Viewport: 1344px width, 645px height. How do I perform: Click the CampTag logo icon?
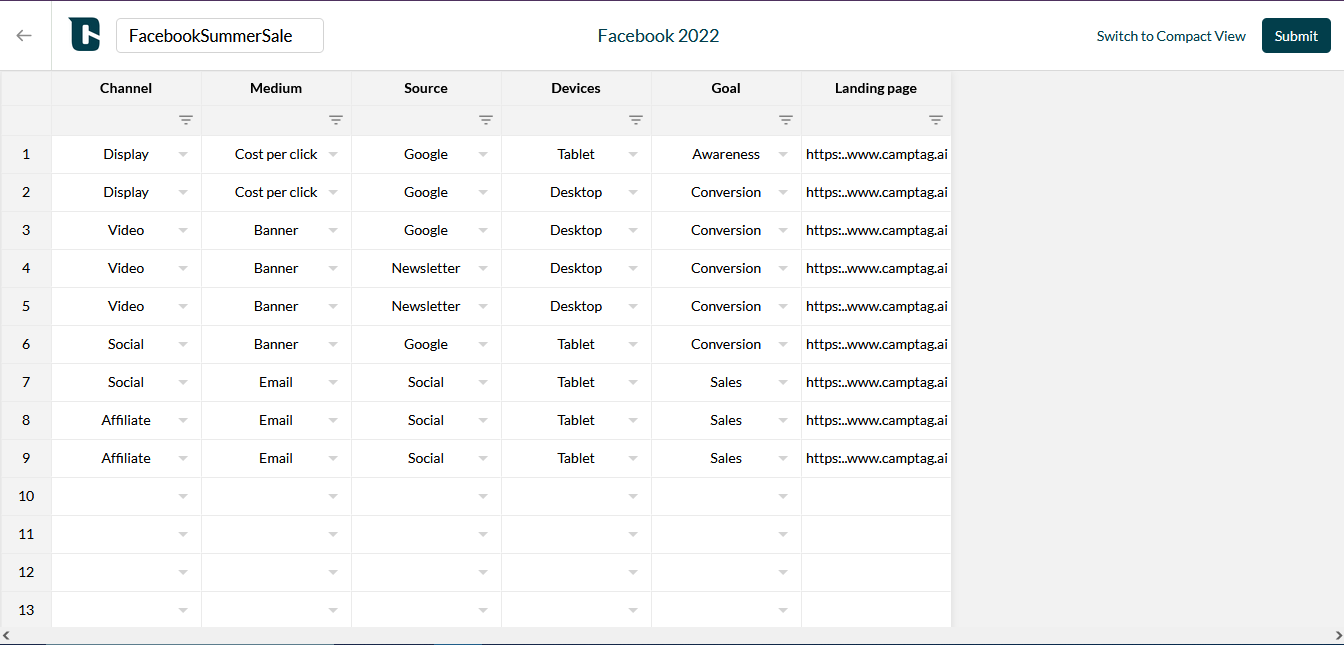coord(84,35)
